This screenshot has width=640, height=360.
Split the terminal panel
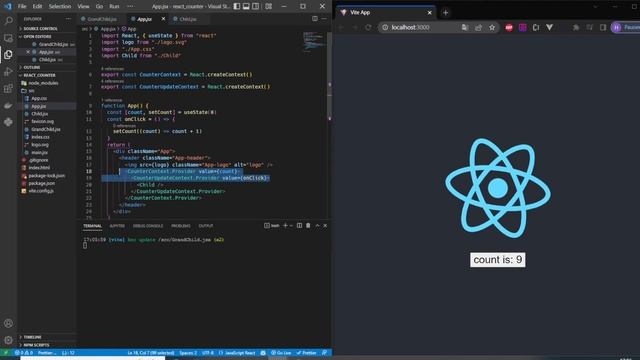(x=299, y=225)
